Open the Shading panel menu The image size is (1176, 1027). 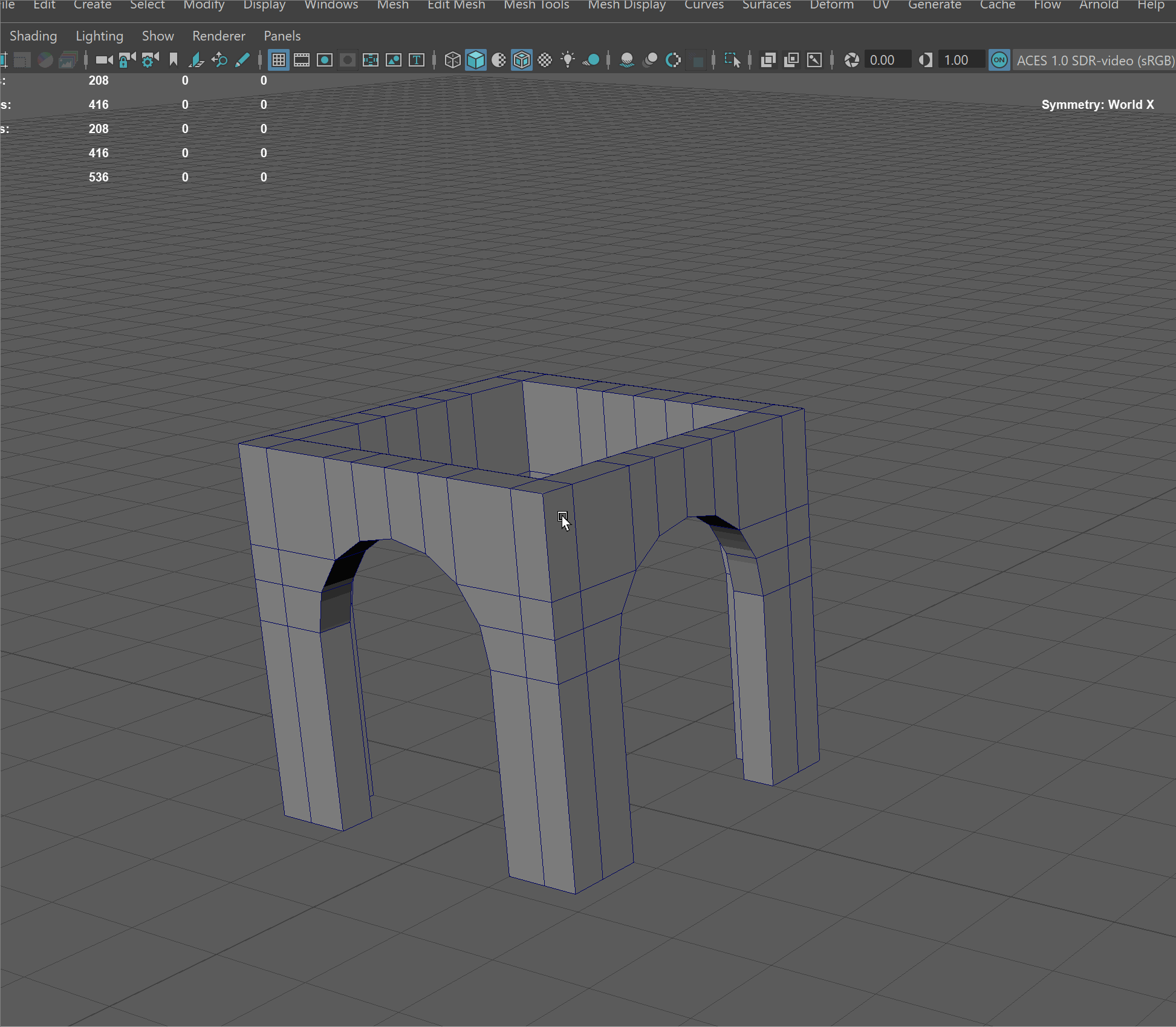click(33, 36)
